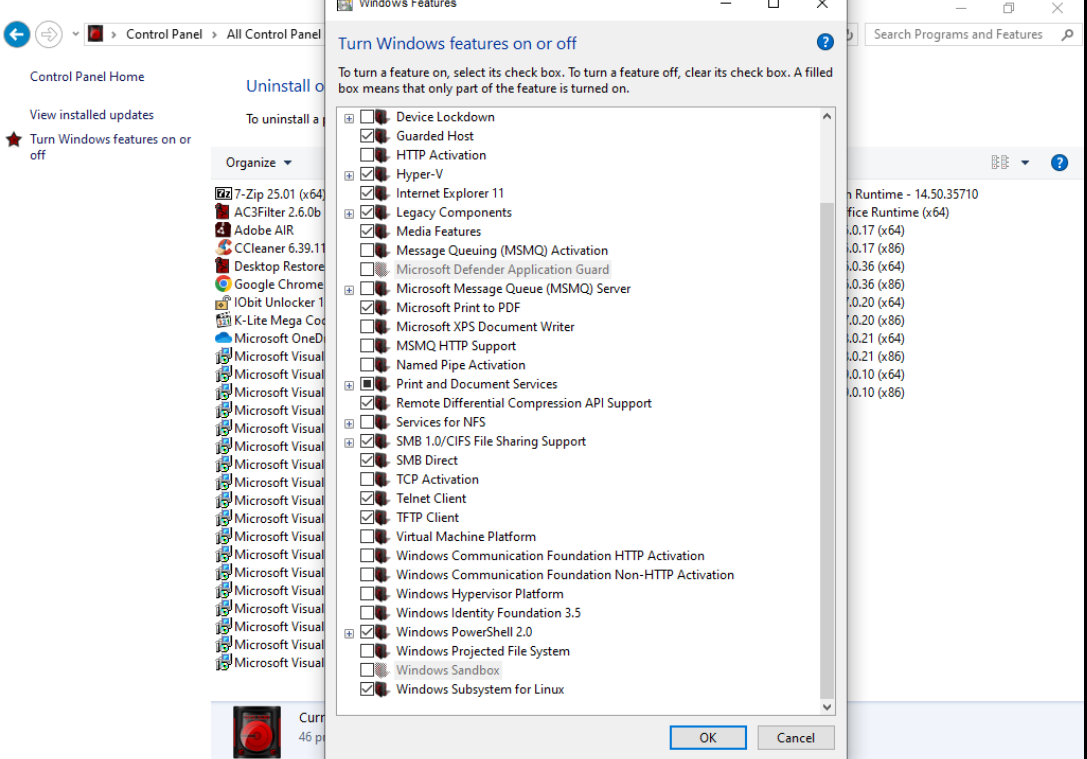Click the scroll down arrow in features list
The width and height of the screenshot is (1087, 759).
tap(826, 707)
